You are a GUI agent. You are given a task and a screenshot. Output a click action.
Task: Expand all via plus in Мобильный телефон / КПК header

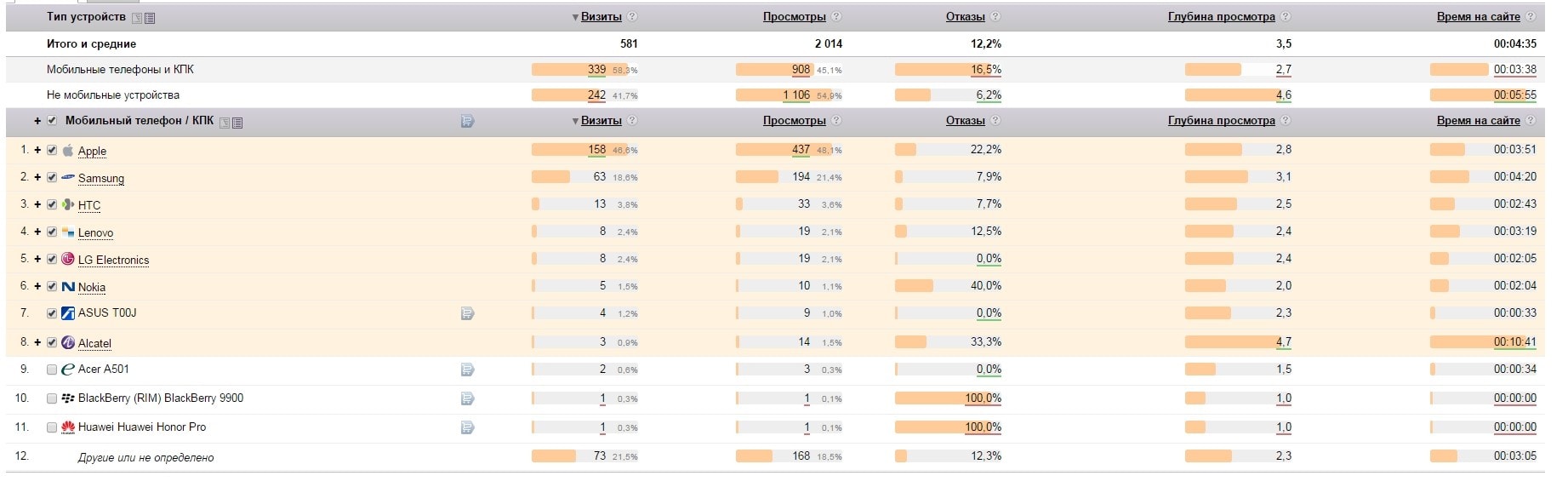pyautogui.click(x=37, y=121)
